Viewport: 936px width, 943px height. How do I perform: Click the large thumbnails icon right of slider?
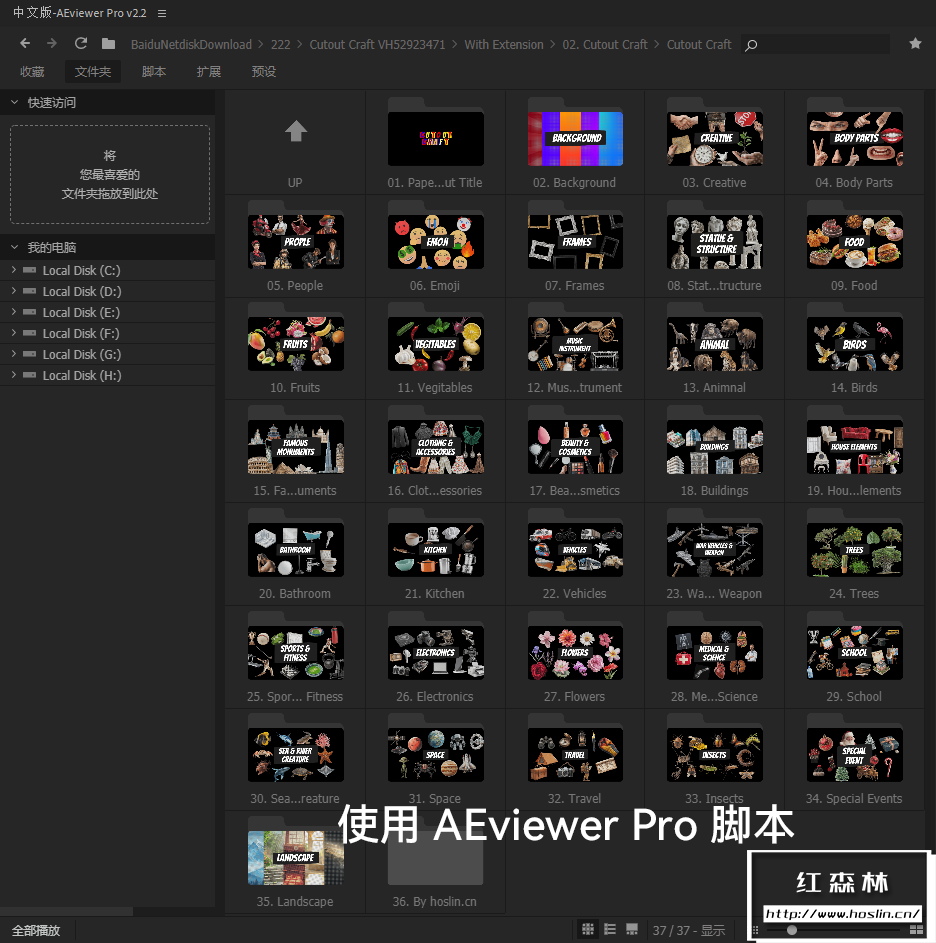(916, 930)
